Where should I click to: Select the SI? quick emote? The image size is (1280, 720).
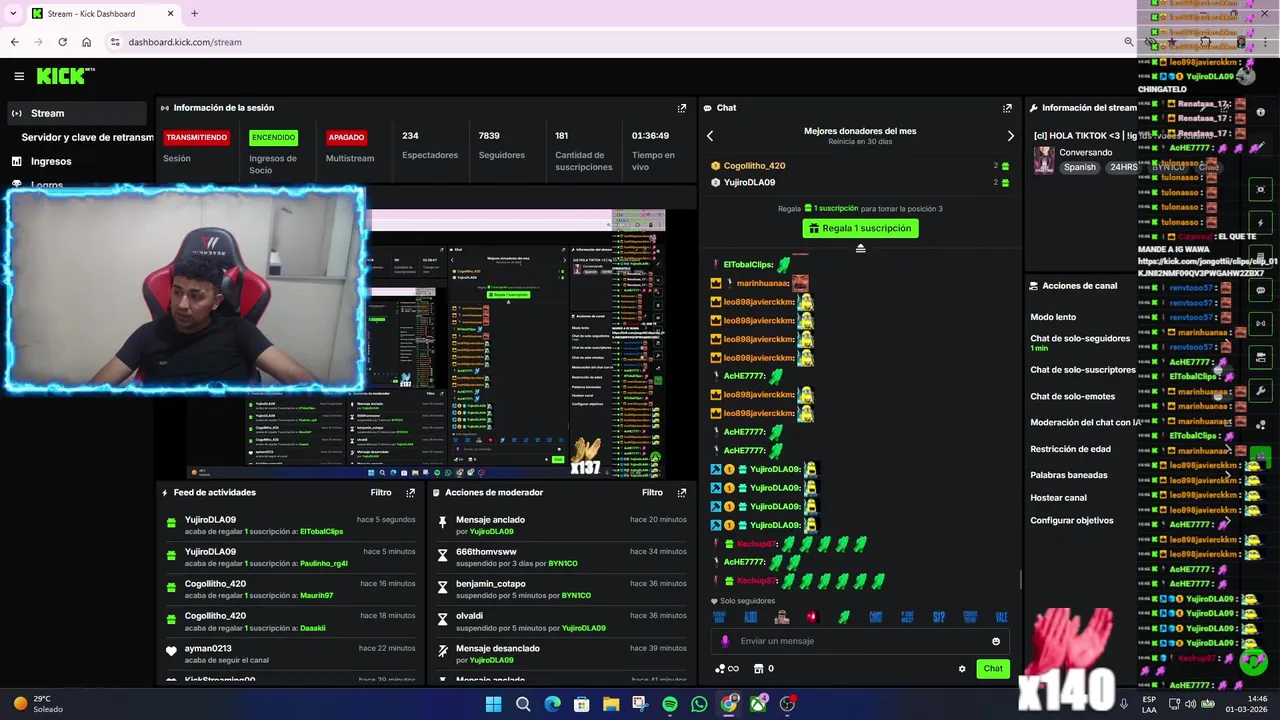(938, 617)
